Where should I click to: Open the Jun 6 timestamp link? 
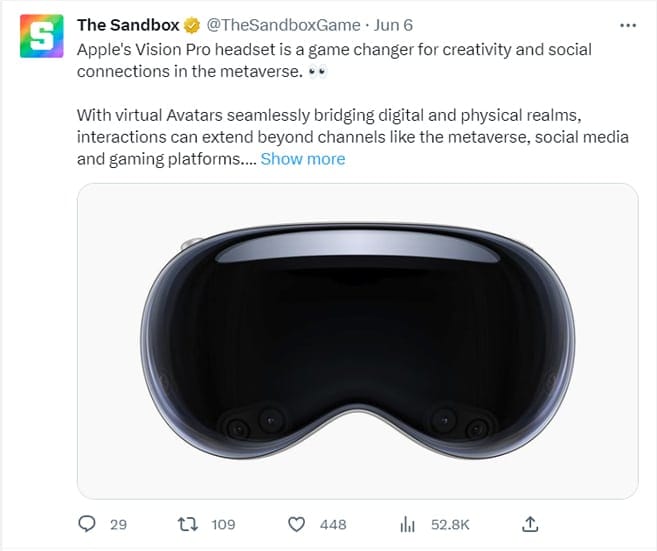click(x=394, y=25)
